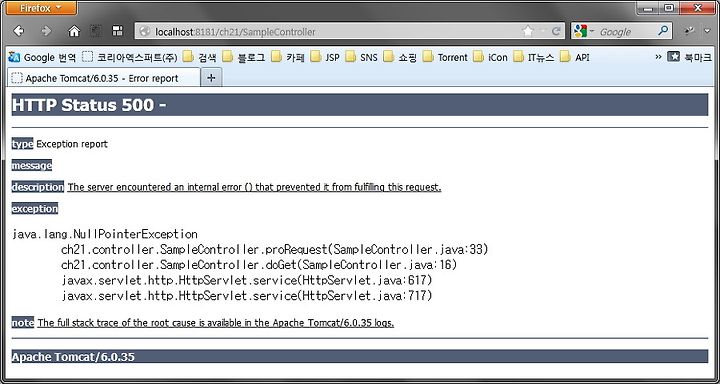
Task: Maximize the Firefox window
Action: tap(669, 8)
